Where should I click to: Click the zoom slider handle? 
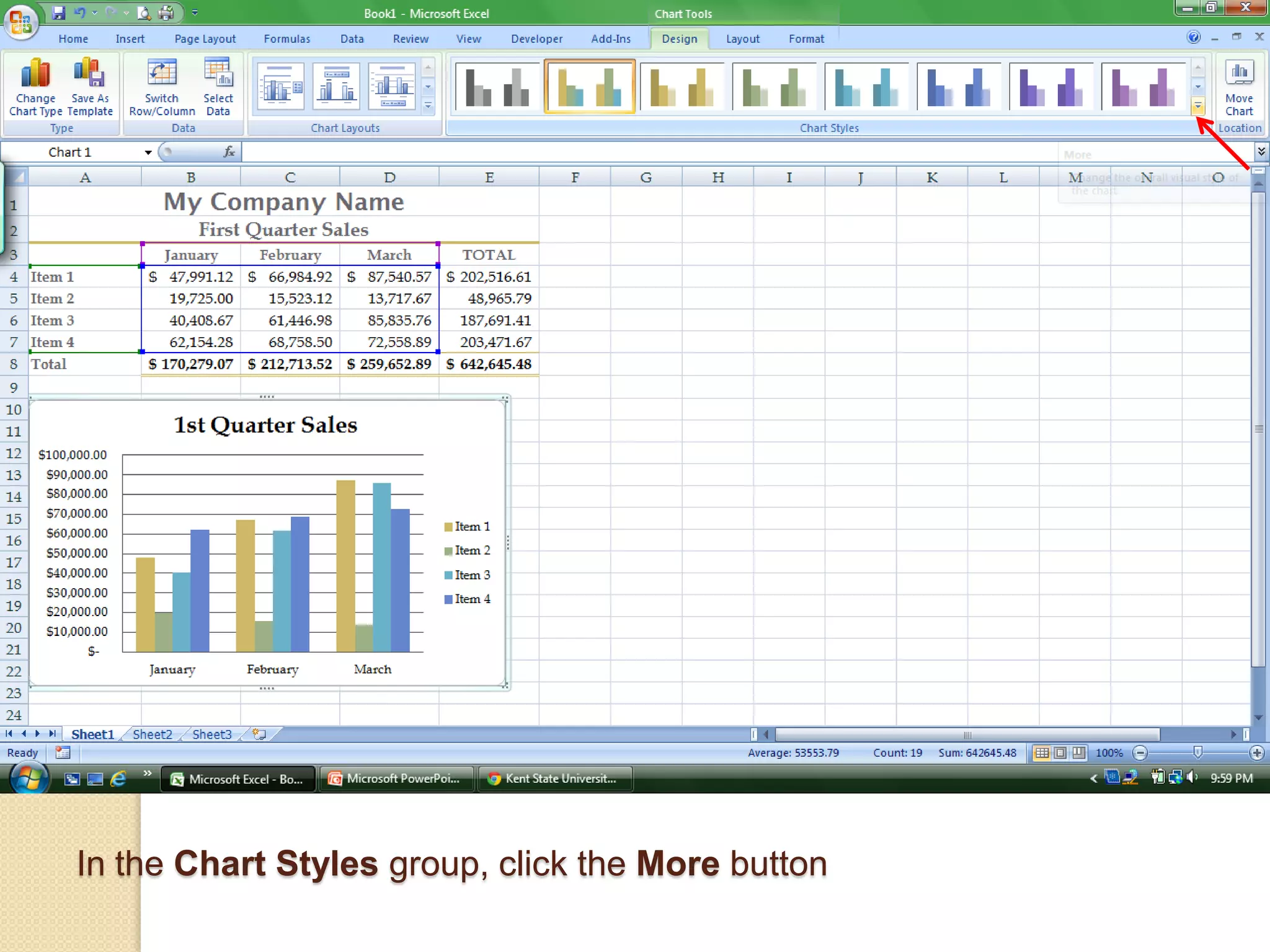[1197, 752]
